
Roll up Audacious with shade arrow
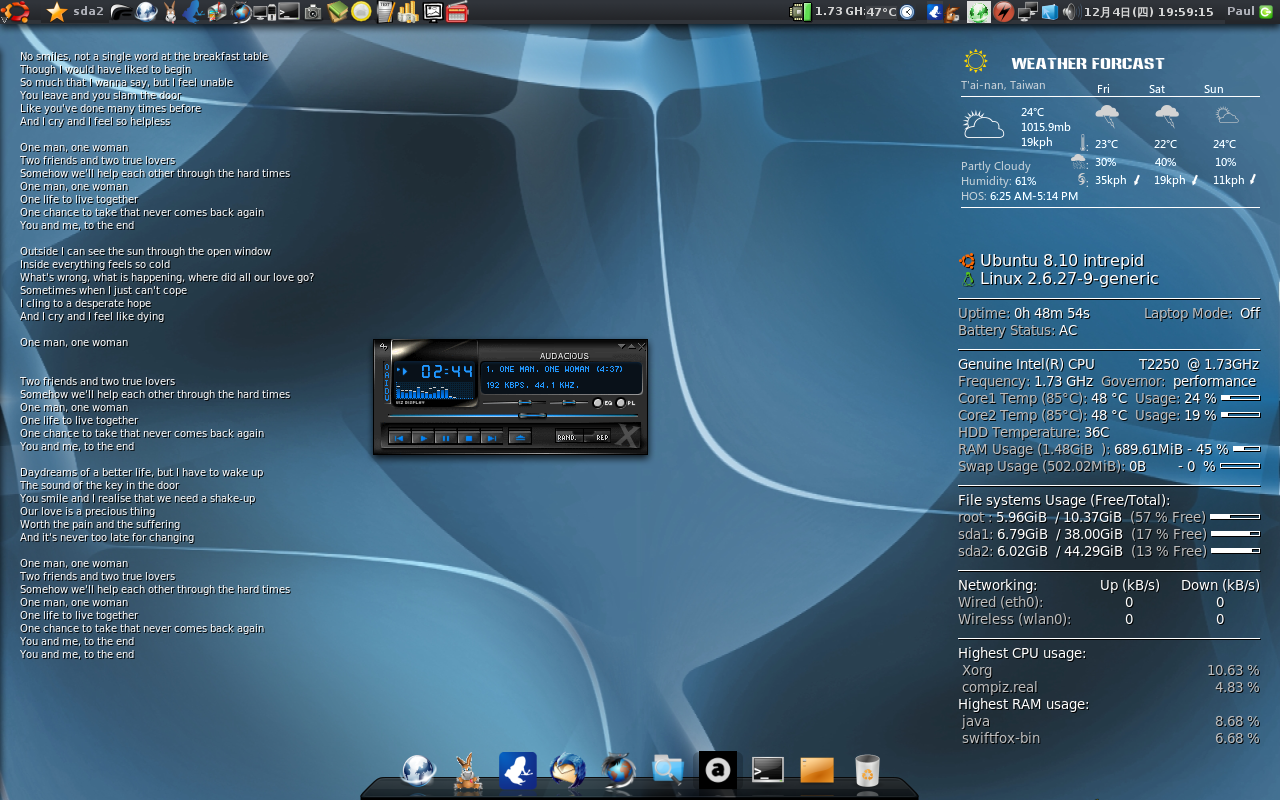click(x=631, y=346)
